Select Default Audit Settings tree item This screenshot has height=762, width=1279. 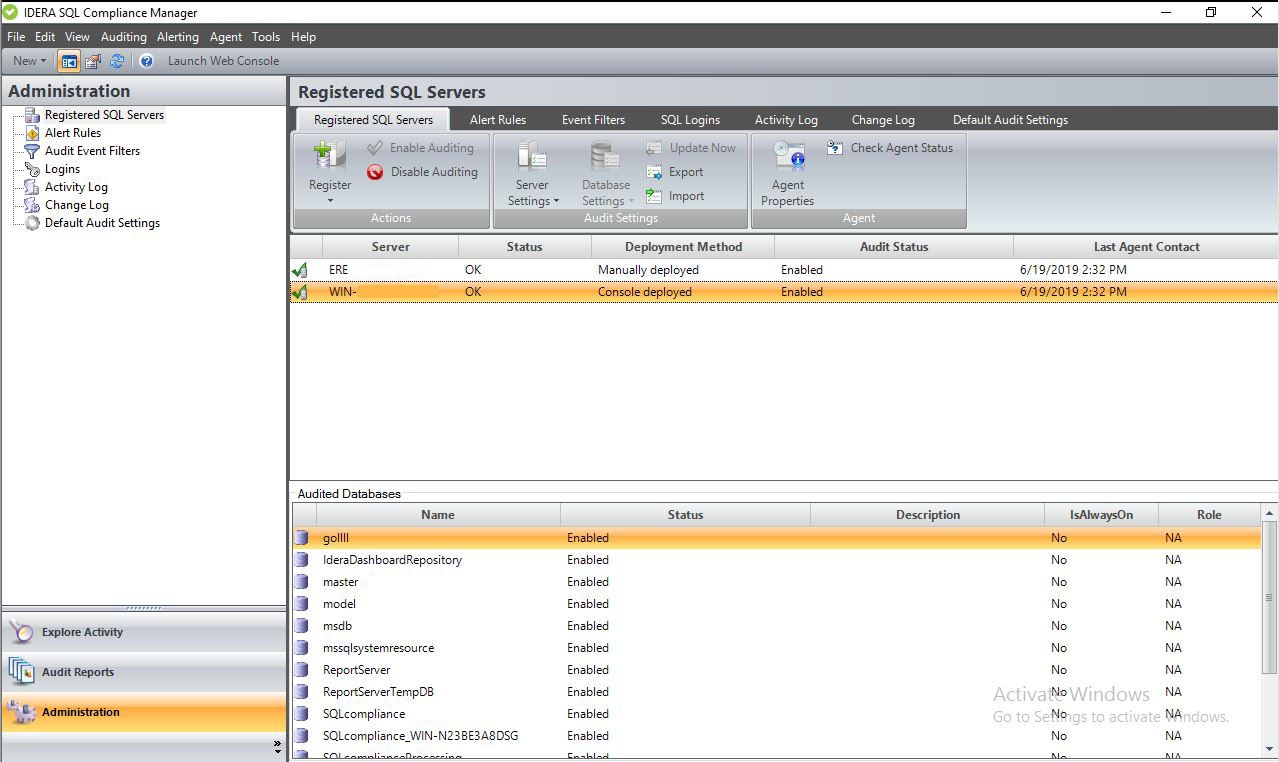pos(102,223)
